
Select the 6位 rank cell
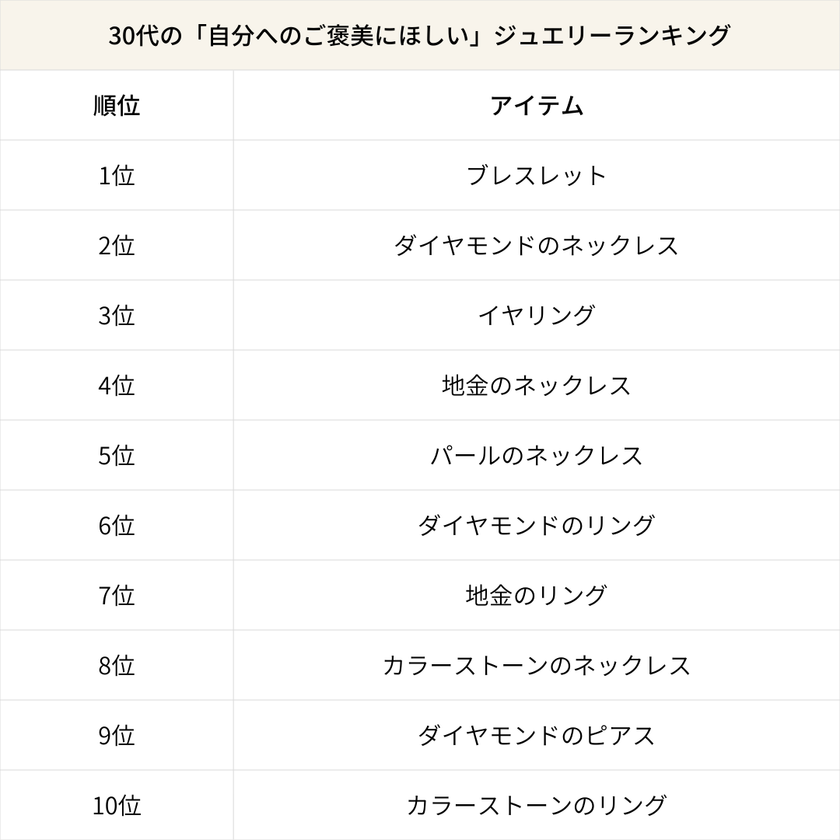tap(116, 526)
